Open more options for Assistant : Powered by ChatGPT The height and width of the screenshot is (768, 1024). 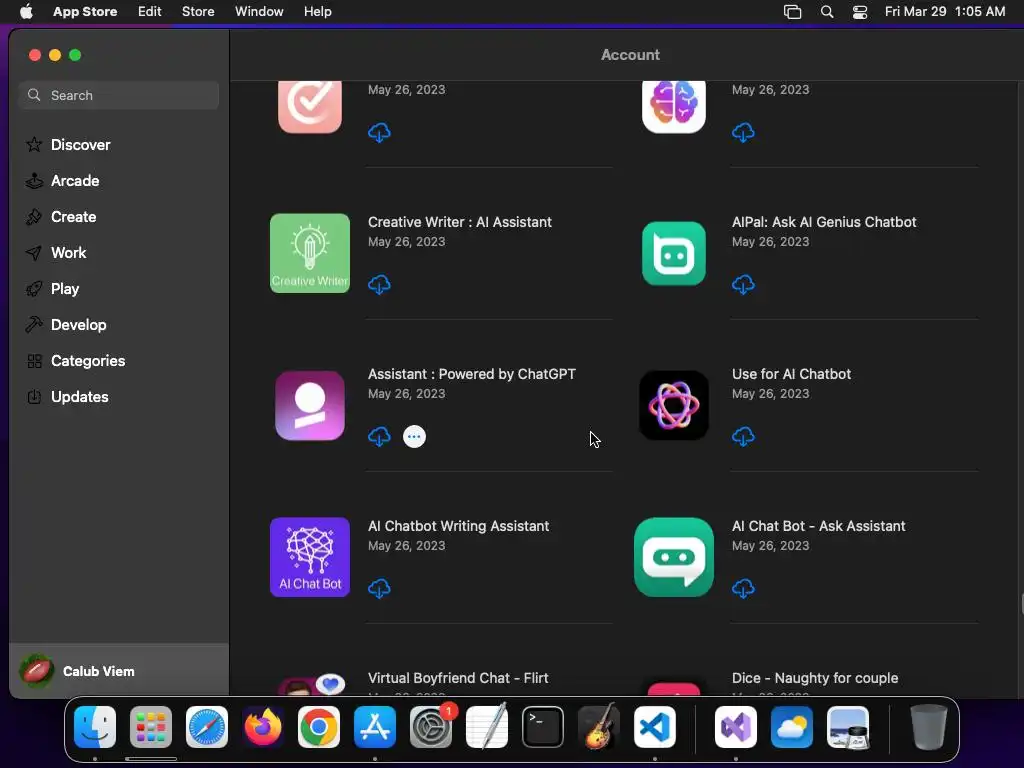point(414,436)
